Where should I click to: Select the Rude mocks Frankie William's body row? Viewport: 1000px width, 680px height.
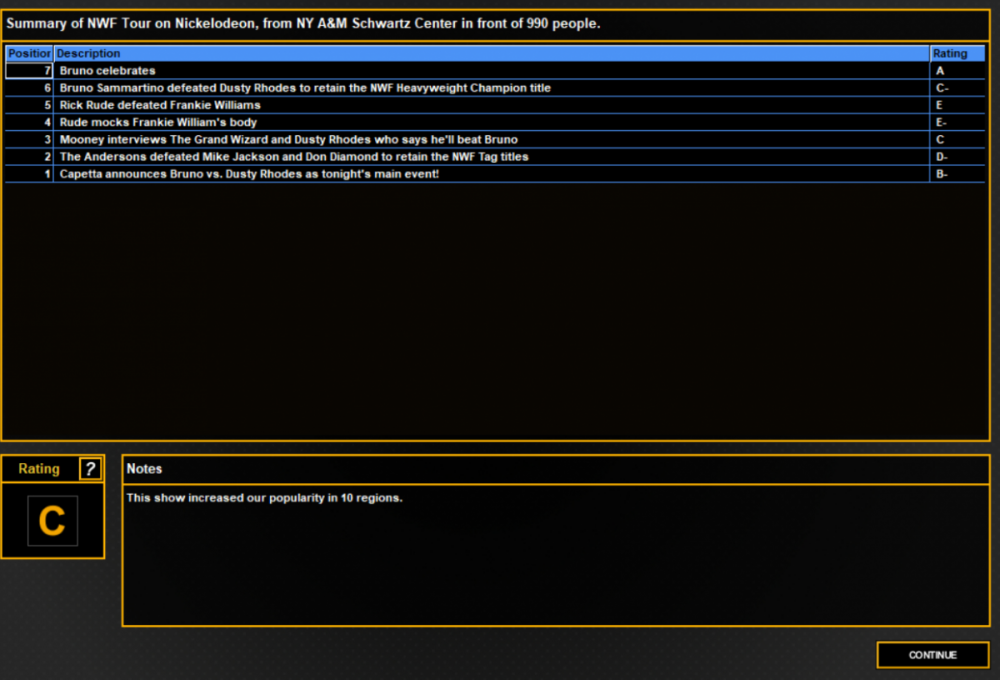pyautogui.click(x=495, y=122)
